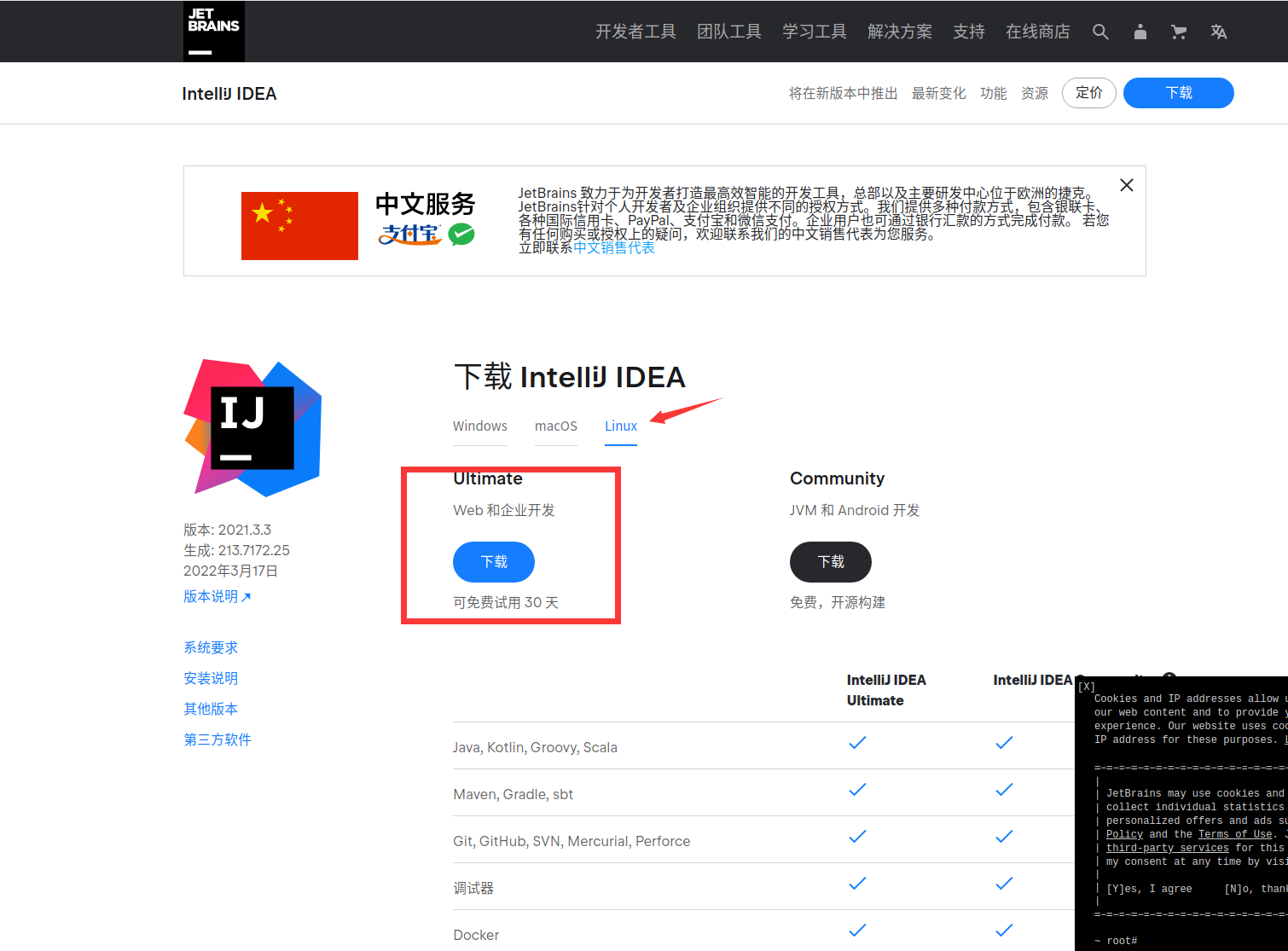1288x951 pixels.
Task: Open 解决方案 menu
Action: tap(900, 32)
